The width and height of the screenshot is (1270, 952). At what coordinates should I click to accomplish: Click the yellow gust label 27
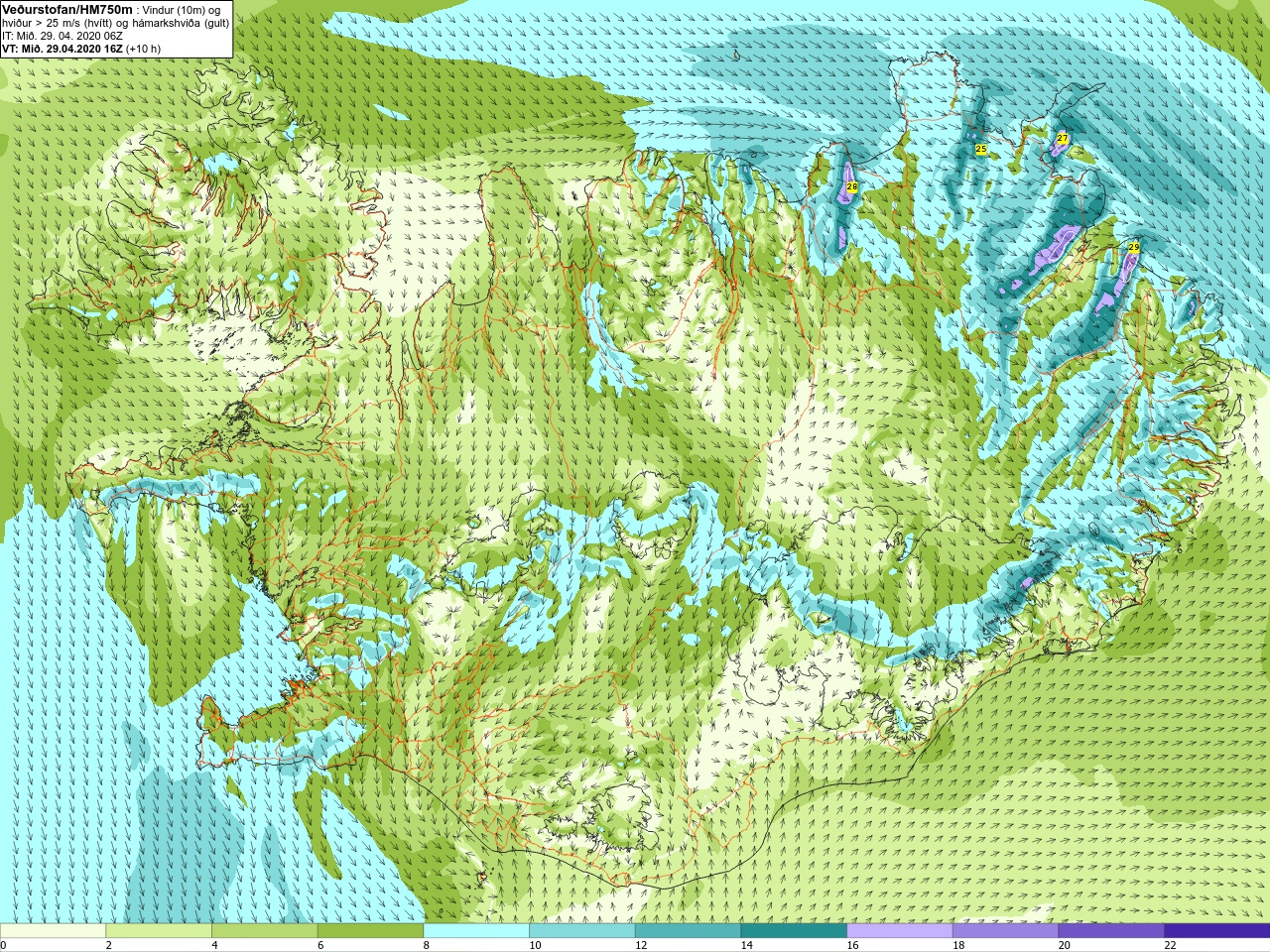pyautogui.click(x=1063, y=138)
